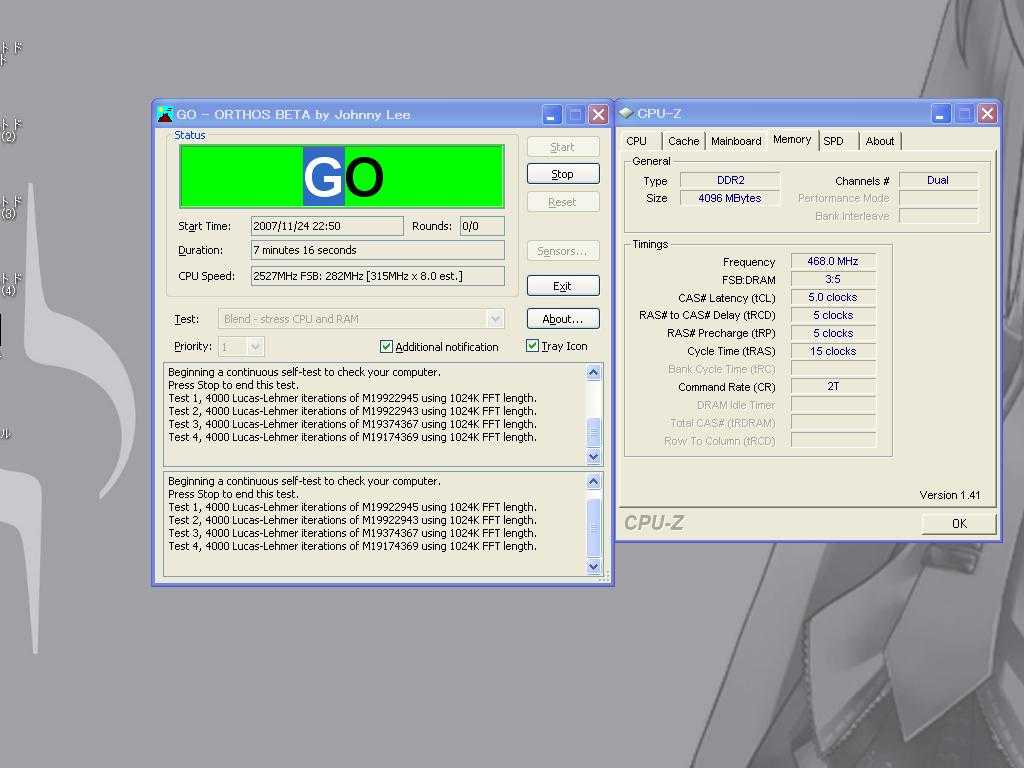Click the FSB:DRAM ratio 3:5
1024x768 pixels.
(833, 280)
